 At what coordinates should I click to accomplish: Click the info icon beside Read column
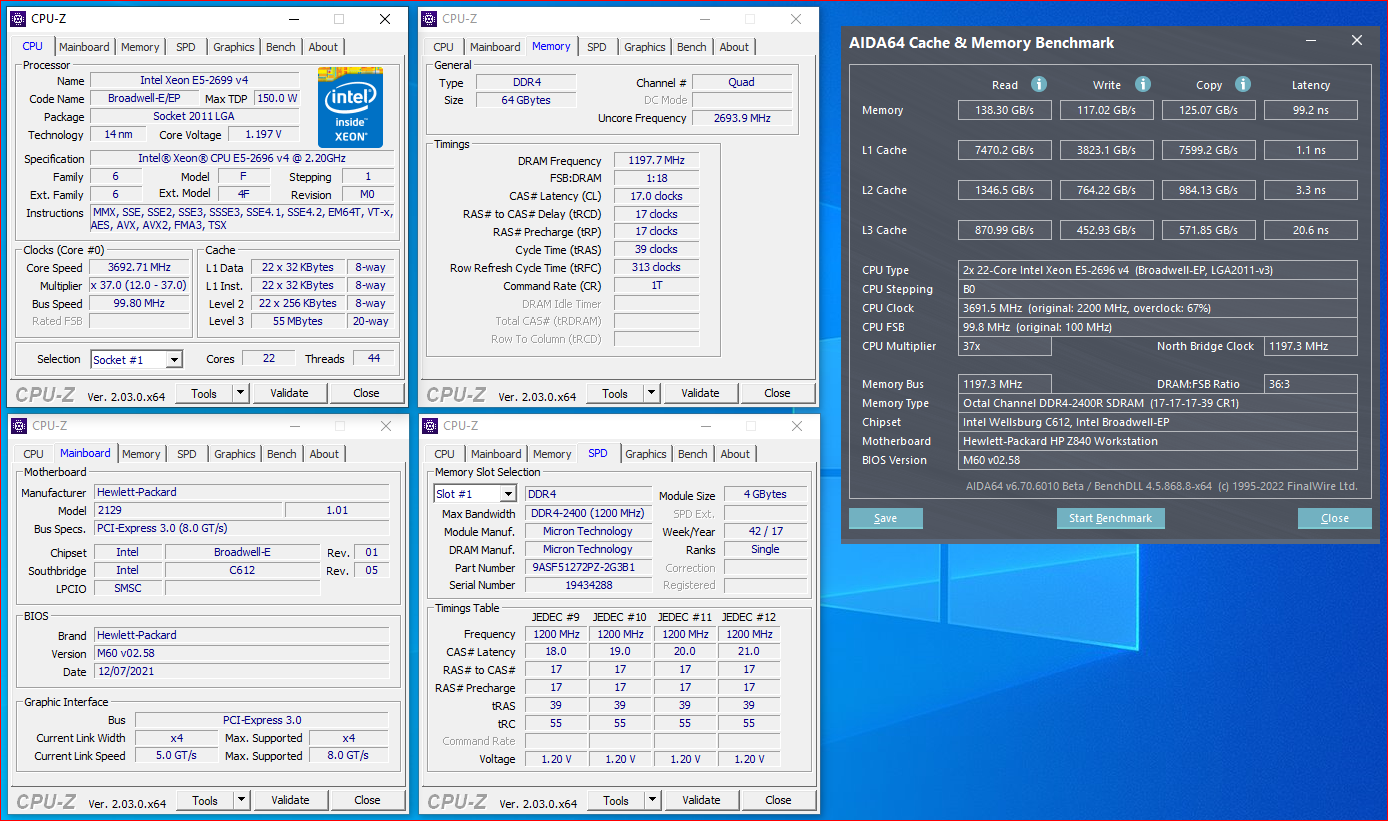(x=1039, y=85)
